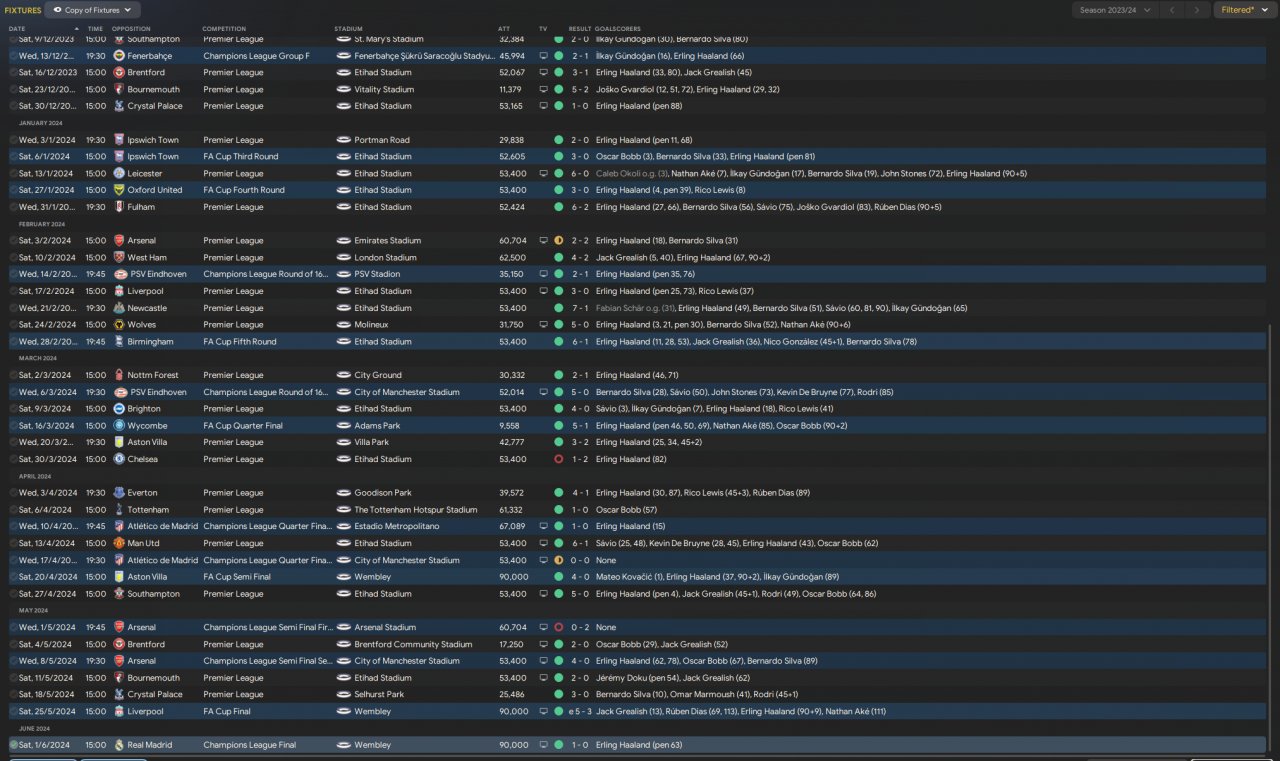Click the Newcastle club crest

[119, 308]
